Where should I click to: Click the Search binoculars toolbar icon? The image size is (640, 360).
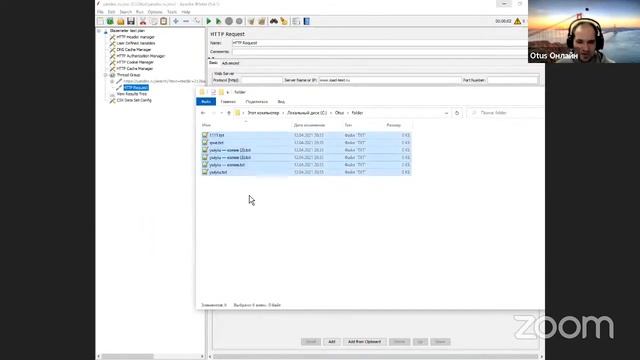274,21
